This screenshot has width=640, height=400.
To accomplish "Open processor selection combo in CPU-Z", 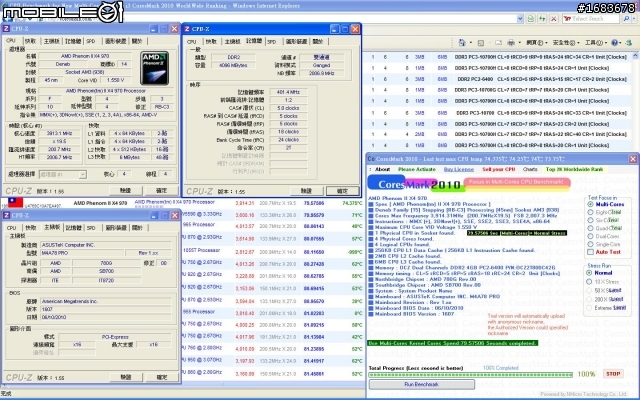I will pyautogui.click(x=62, y=174).
